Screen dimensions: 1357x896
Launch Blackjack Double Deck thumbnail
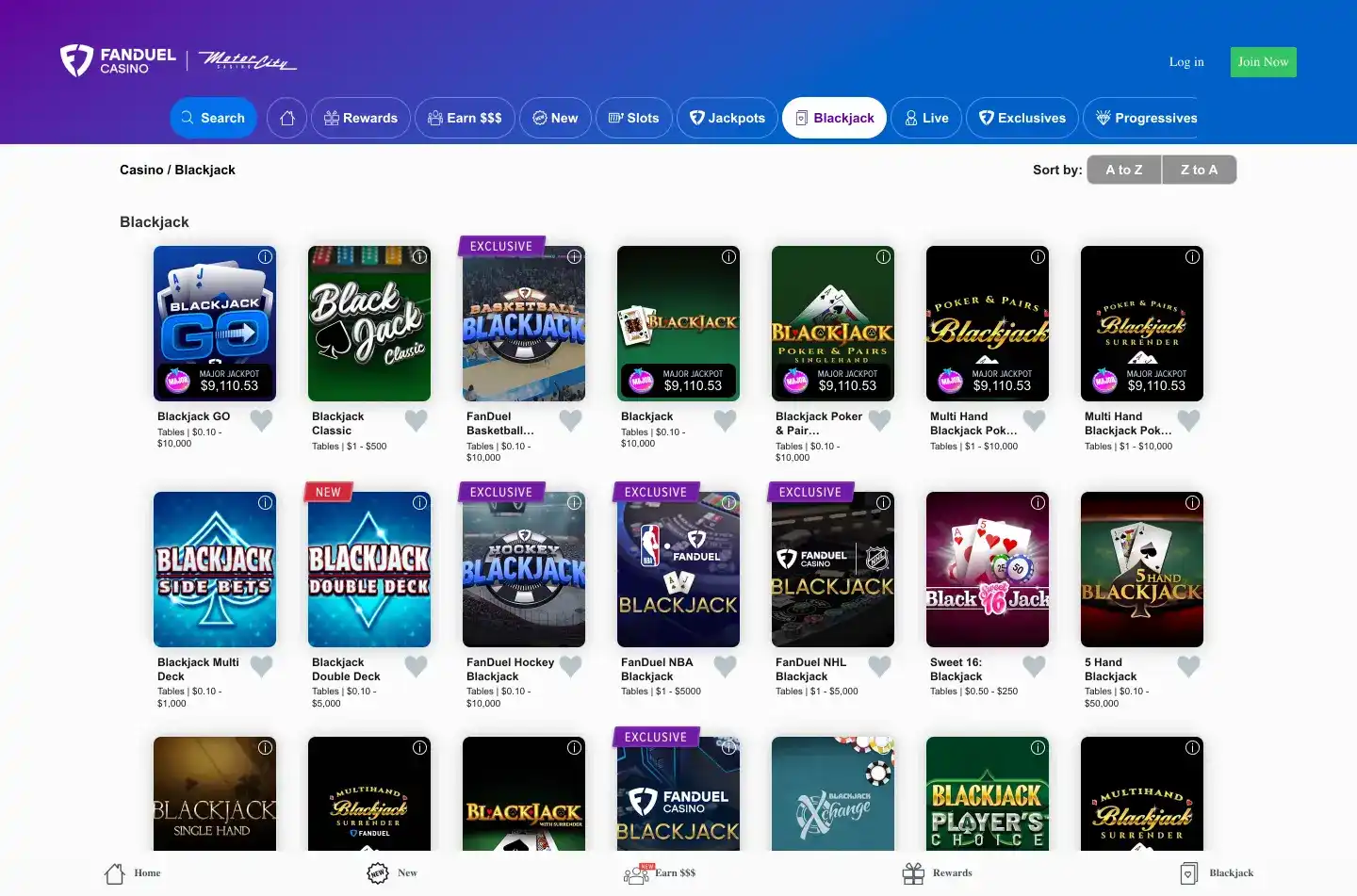coord(369,569)
